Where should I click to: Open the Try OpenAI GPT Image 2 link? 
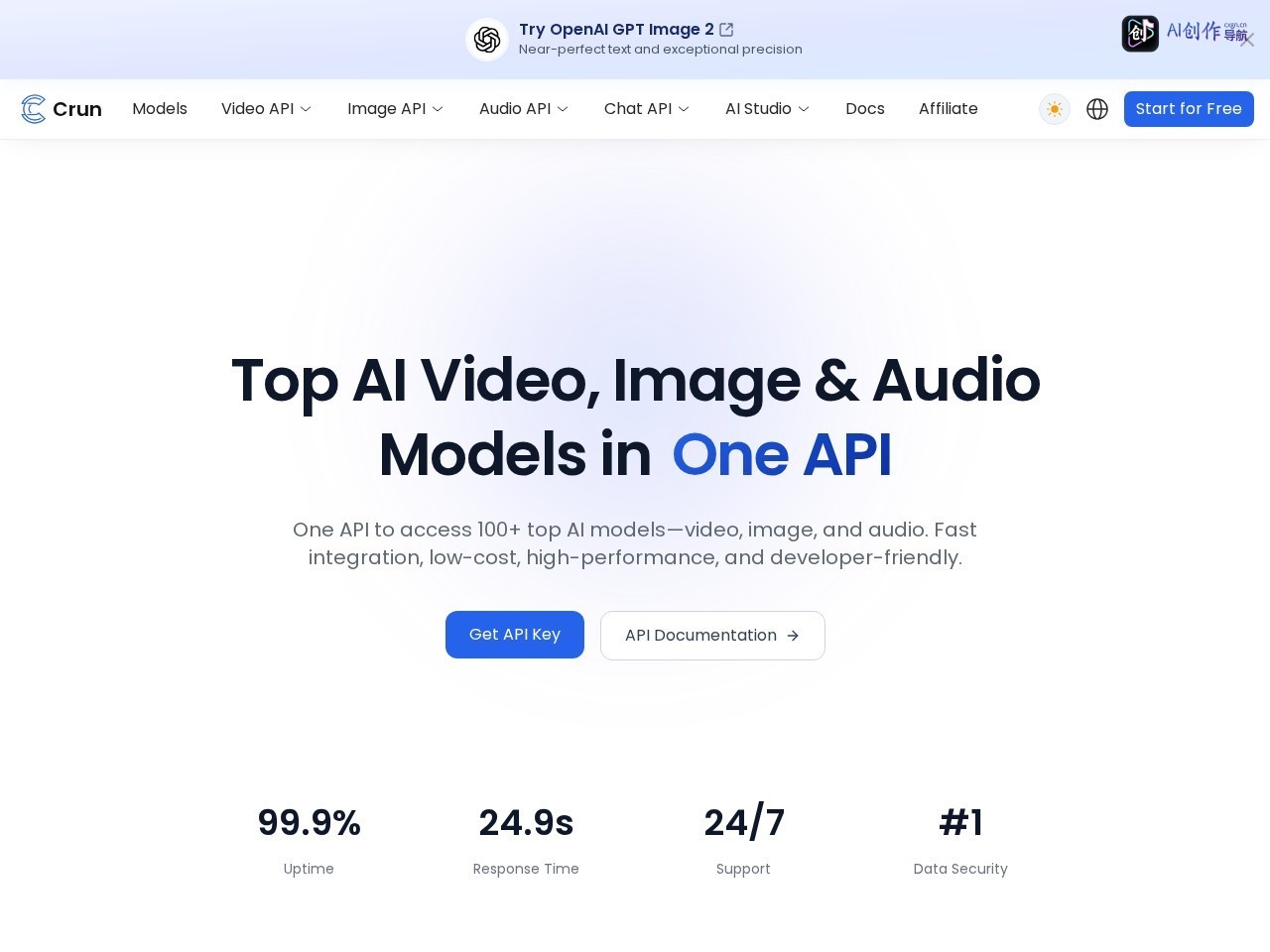(616, 30)
